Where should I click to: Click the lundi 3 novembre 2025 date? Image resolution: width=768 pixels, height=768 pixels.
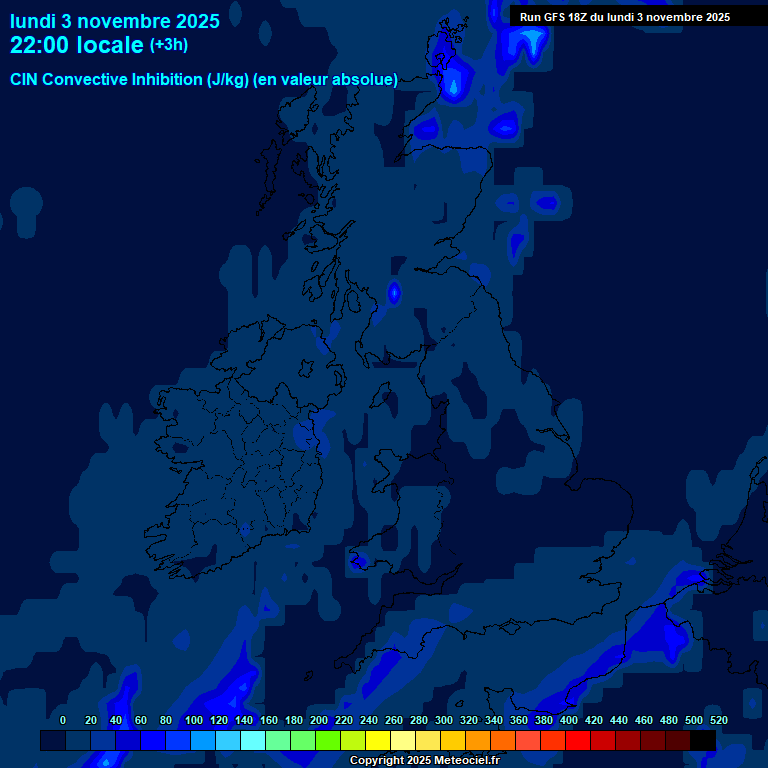point(115,21)
